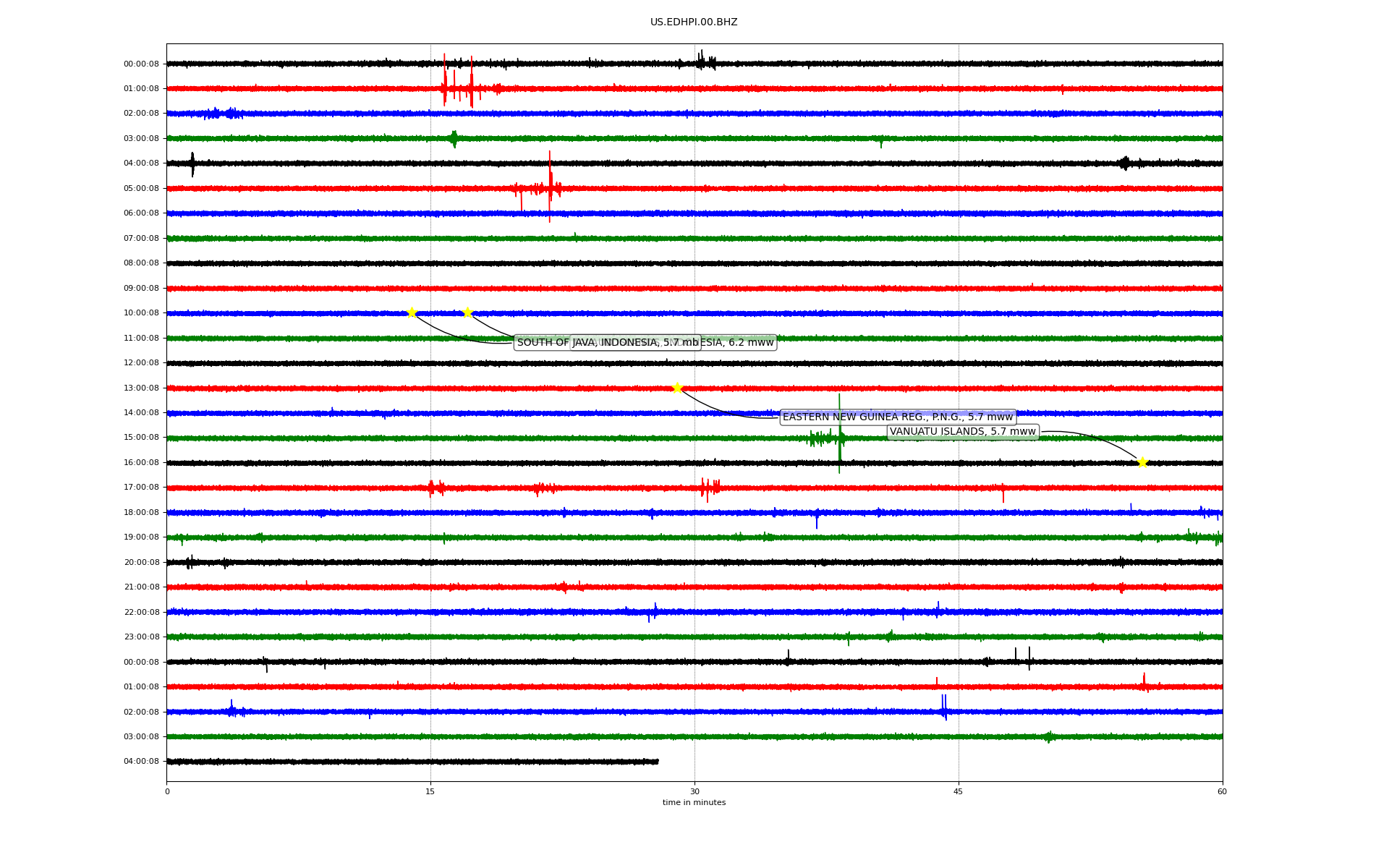Click the first 00:00:08 time label

tap(141, 64)
